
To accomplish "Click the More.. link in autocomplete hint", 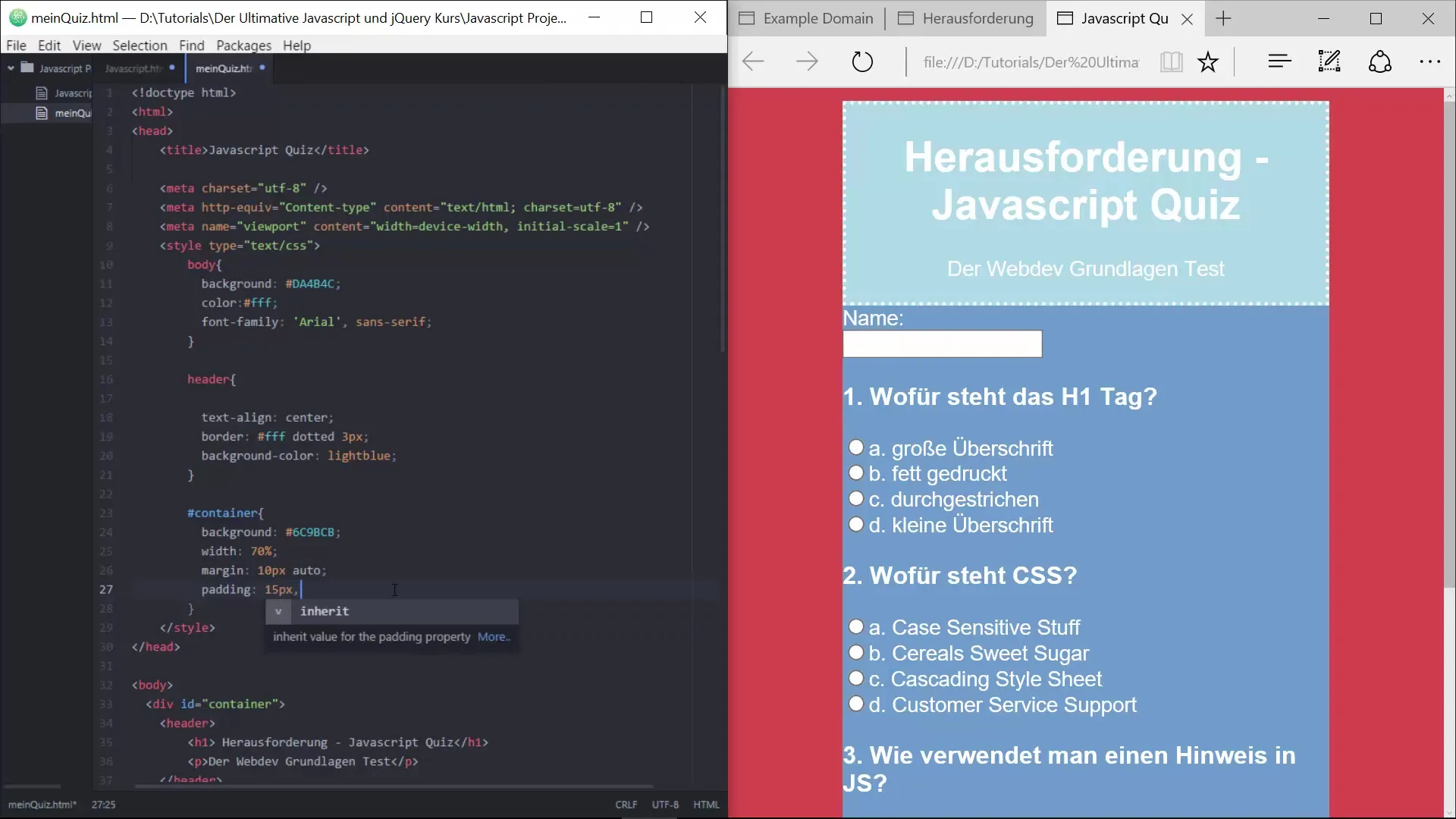I will tap(494, 637).
